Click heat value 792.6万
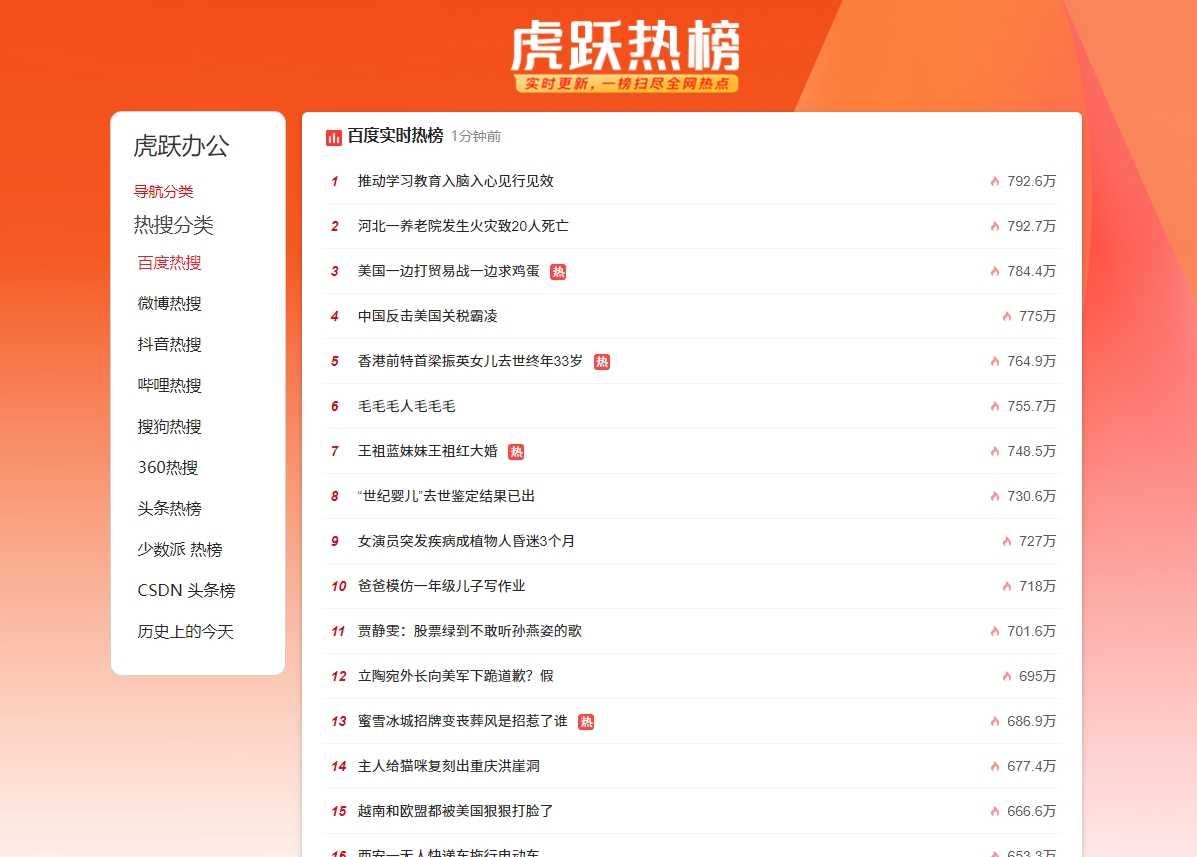The image size is (1197, 857). 1031,182
